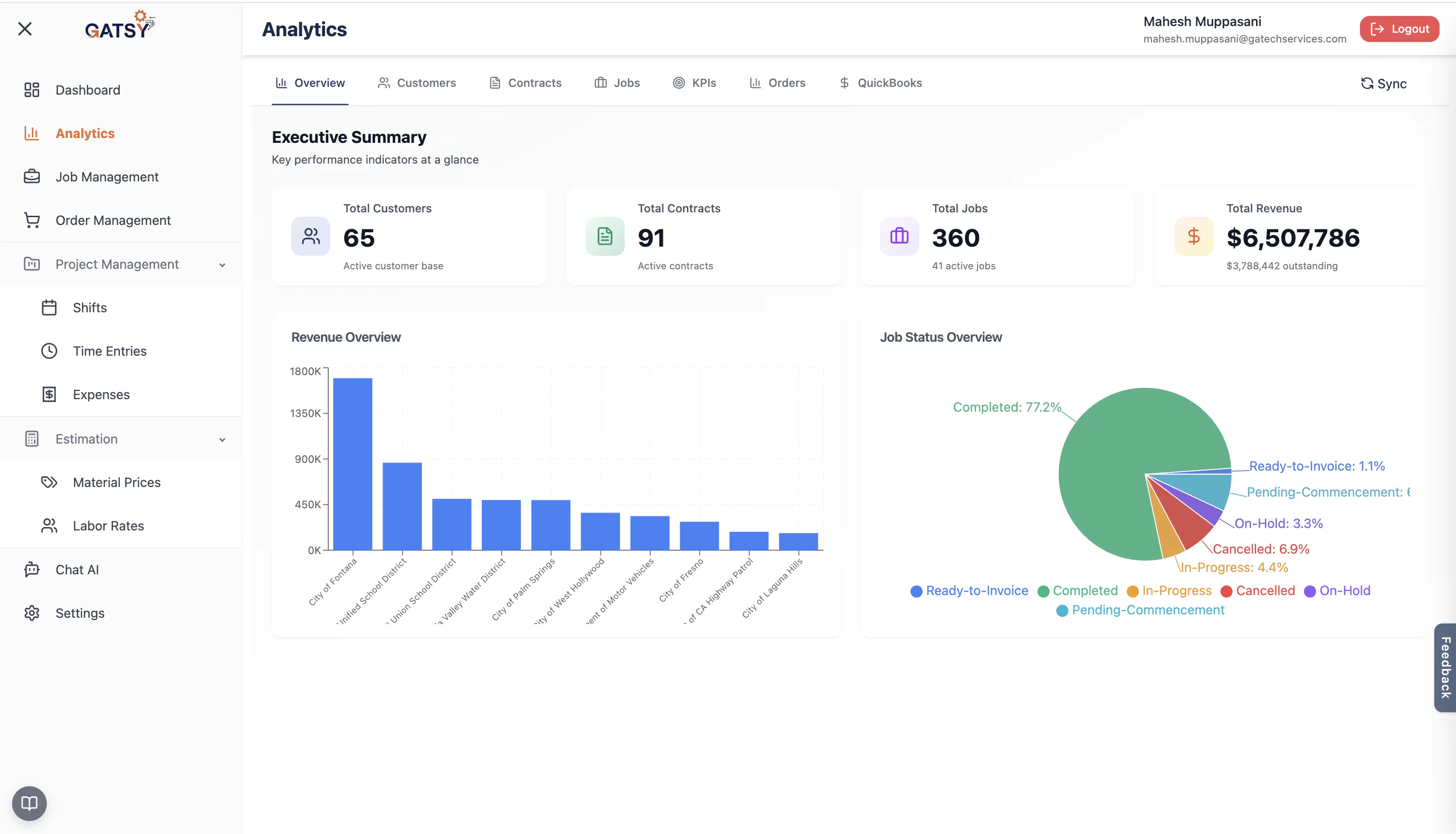Click the Total Contracts document icon
Viewport: 1456px width, 834px height.
pyautogui.click(x=605, y=236)
